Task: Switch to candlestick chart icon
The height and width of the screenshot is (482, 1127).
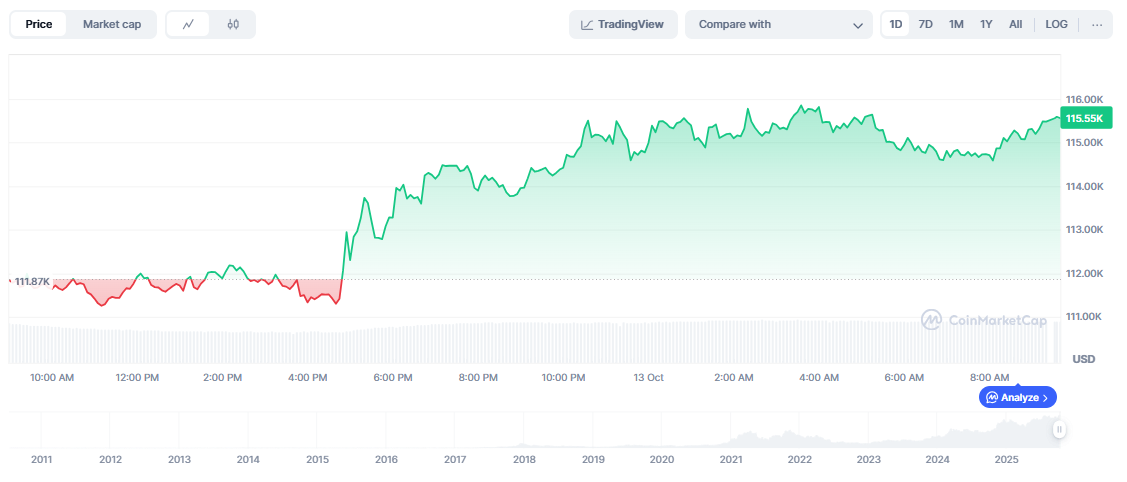Action: point(232,24)
